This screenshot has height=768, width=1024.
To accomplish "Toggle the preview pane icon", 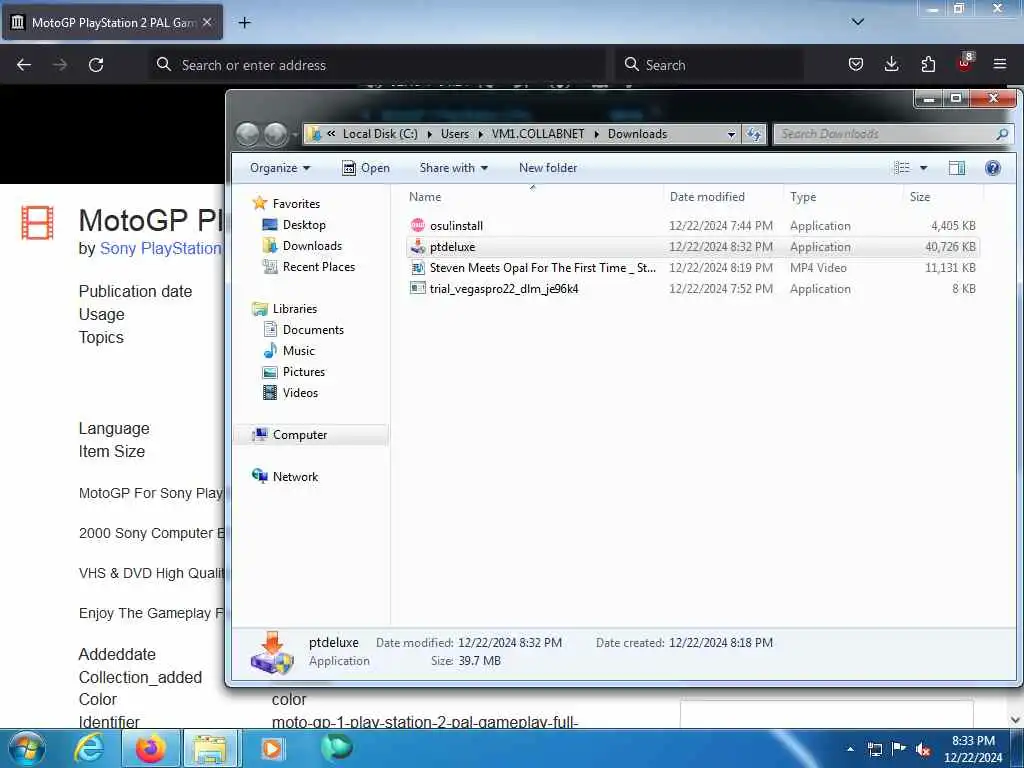I will point(956,168).
